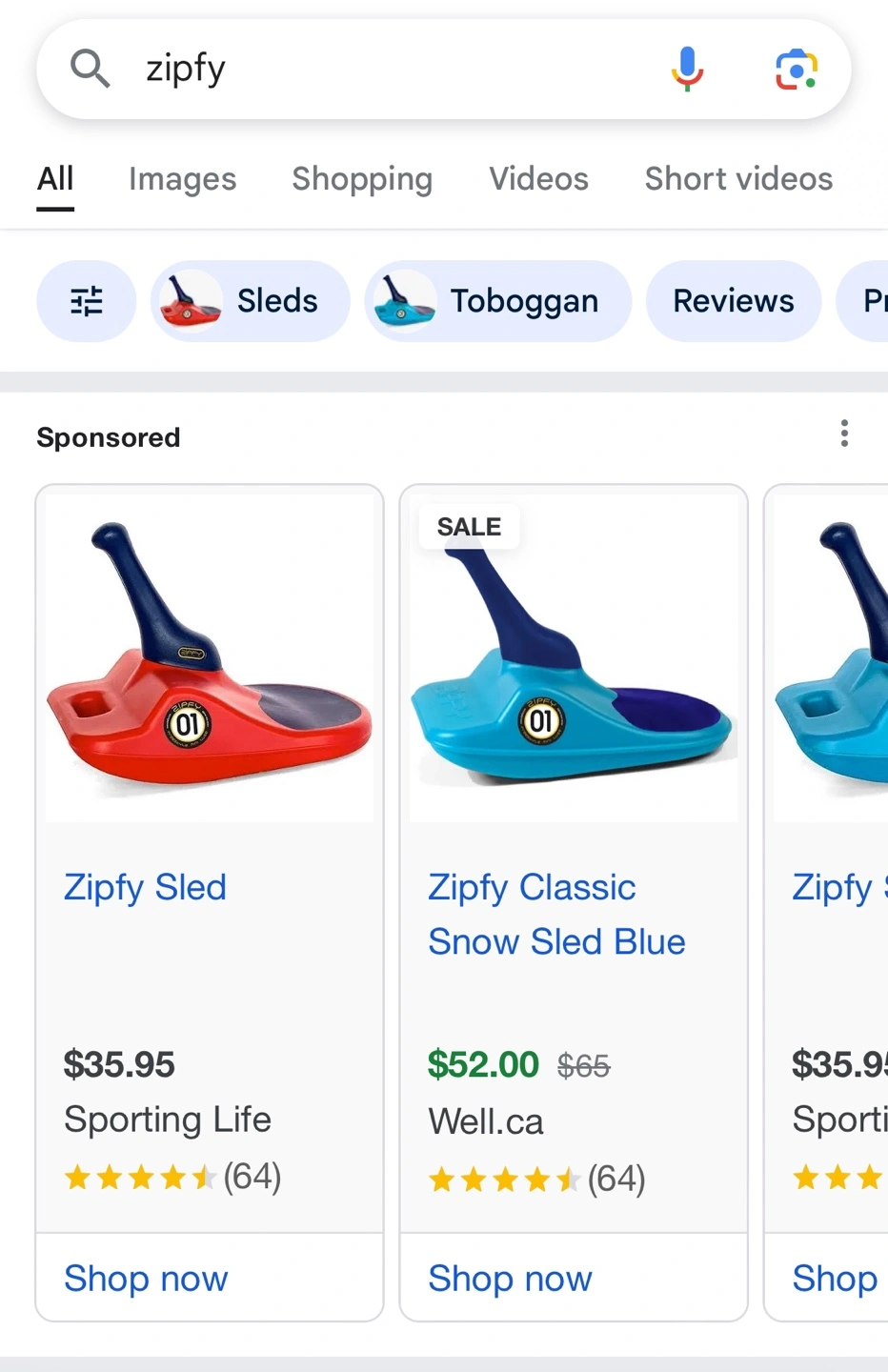Click the search field containing zipfy
Image resolution: width=888 pixels, height=1372 pixels.
click(x=381, y=69)
